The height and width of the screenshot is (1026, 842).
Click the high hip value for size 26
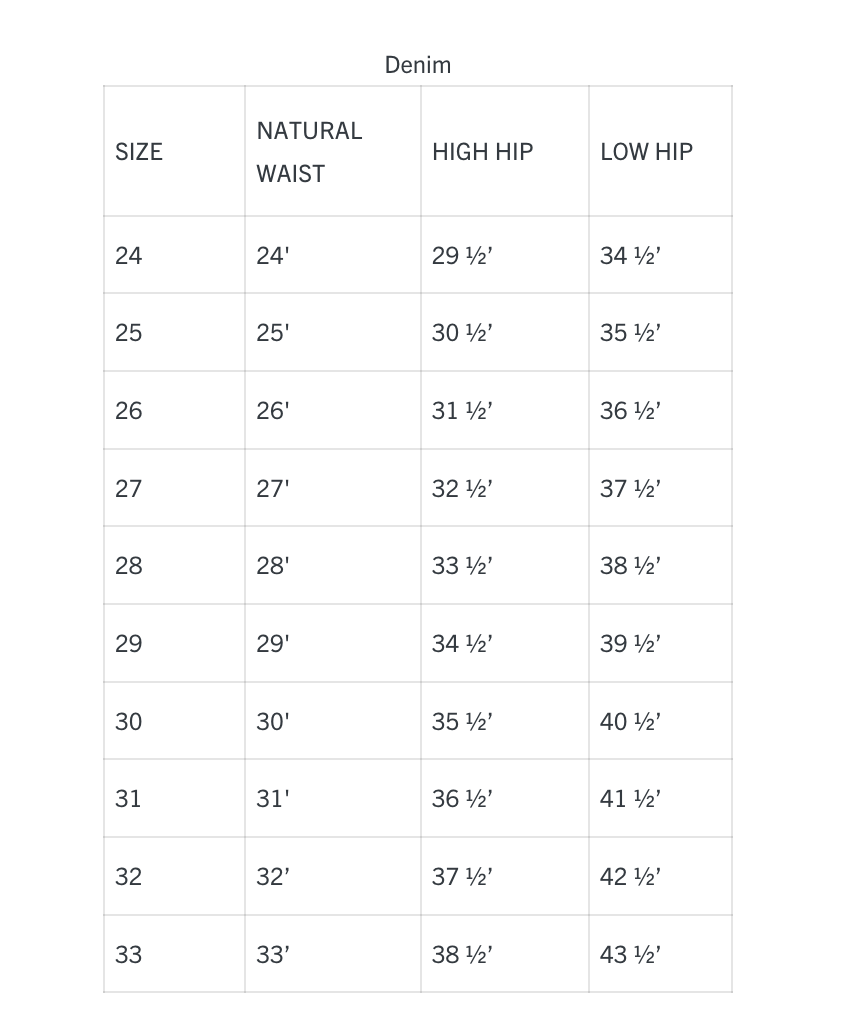(462, 411)
